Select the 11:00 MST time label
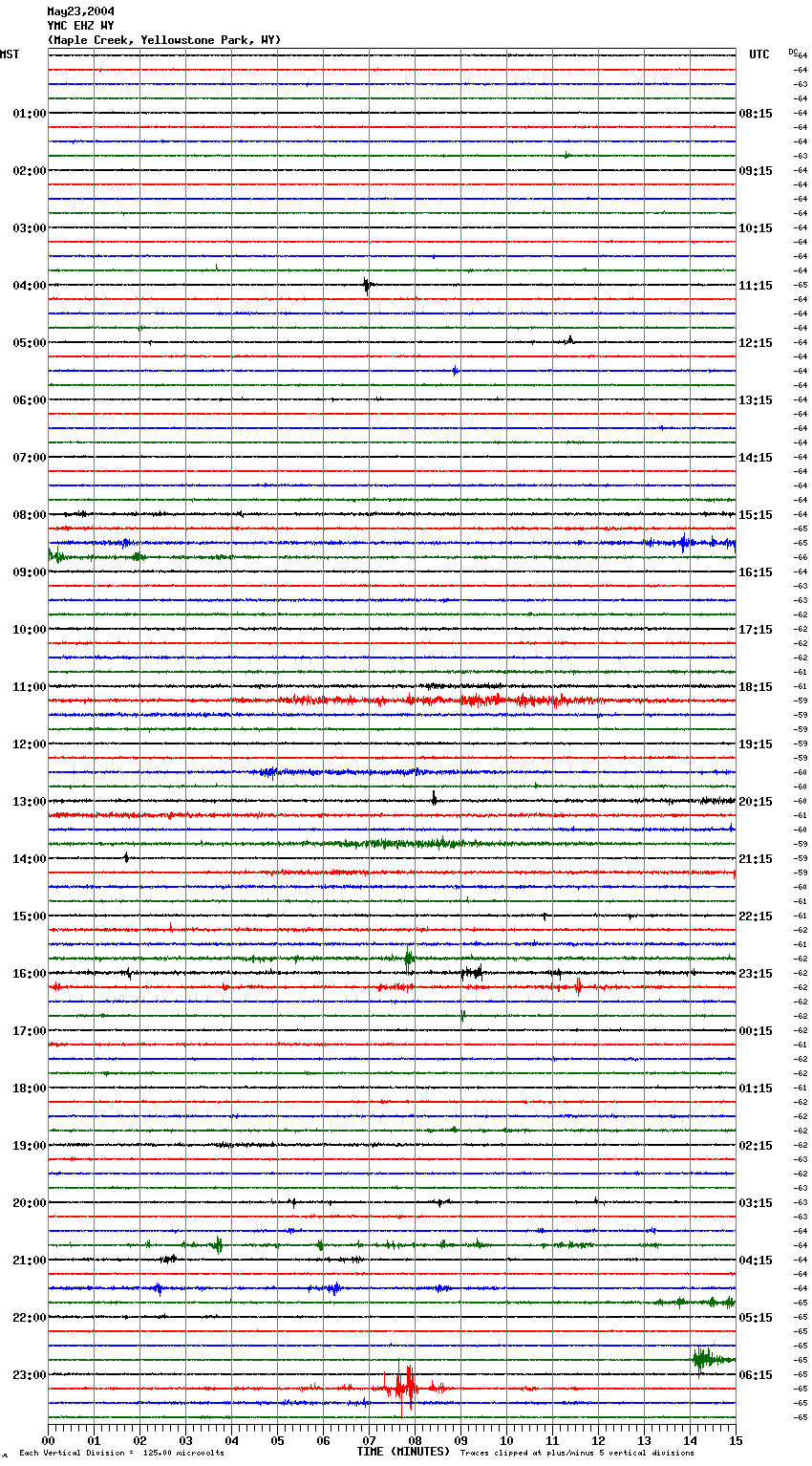 coord(29,687)
